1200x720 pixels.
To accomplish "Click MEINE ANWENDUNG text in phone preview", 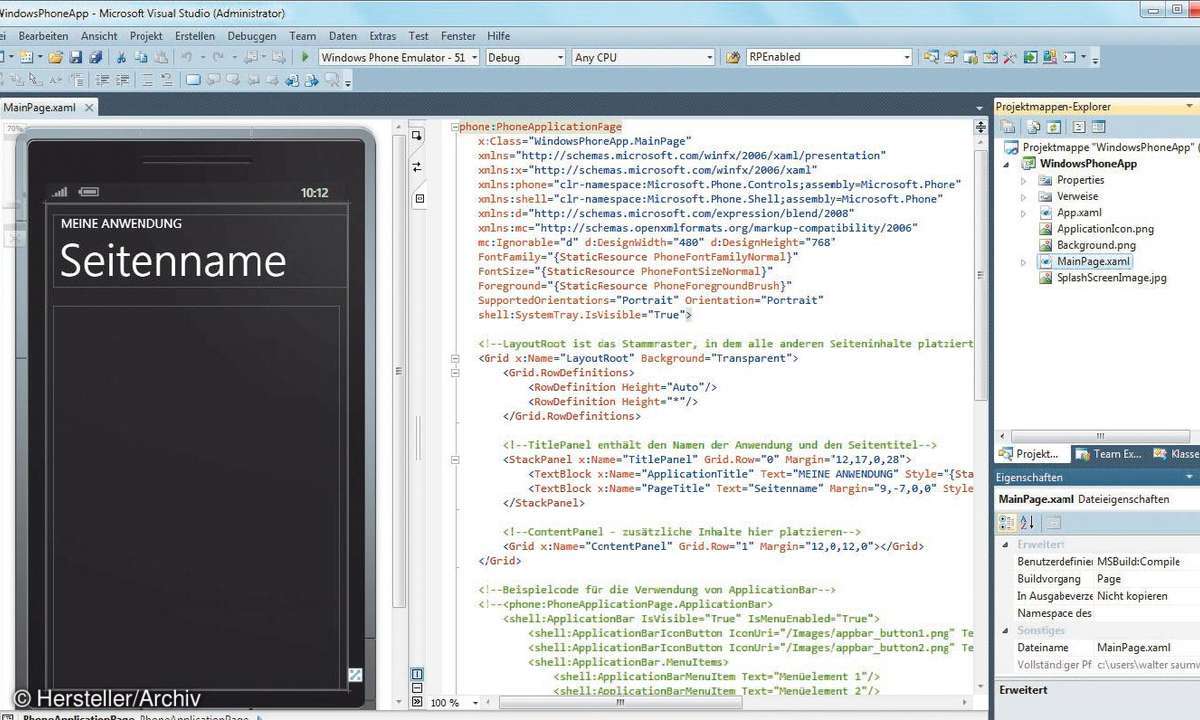I will click(x=121, y=223).
